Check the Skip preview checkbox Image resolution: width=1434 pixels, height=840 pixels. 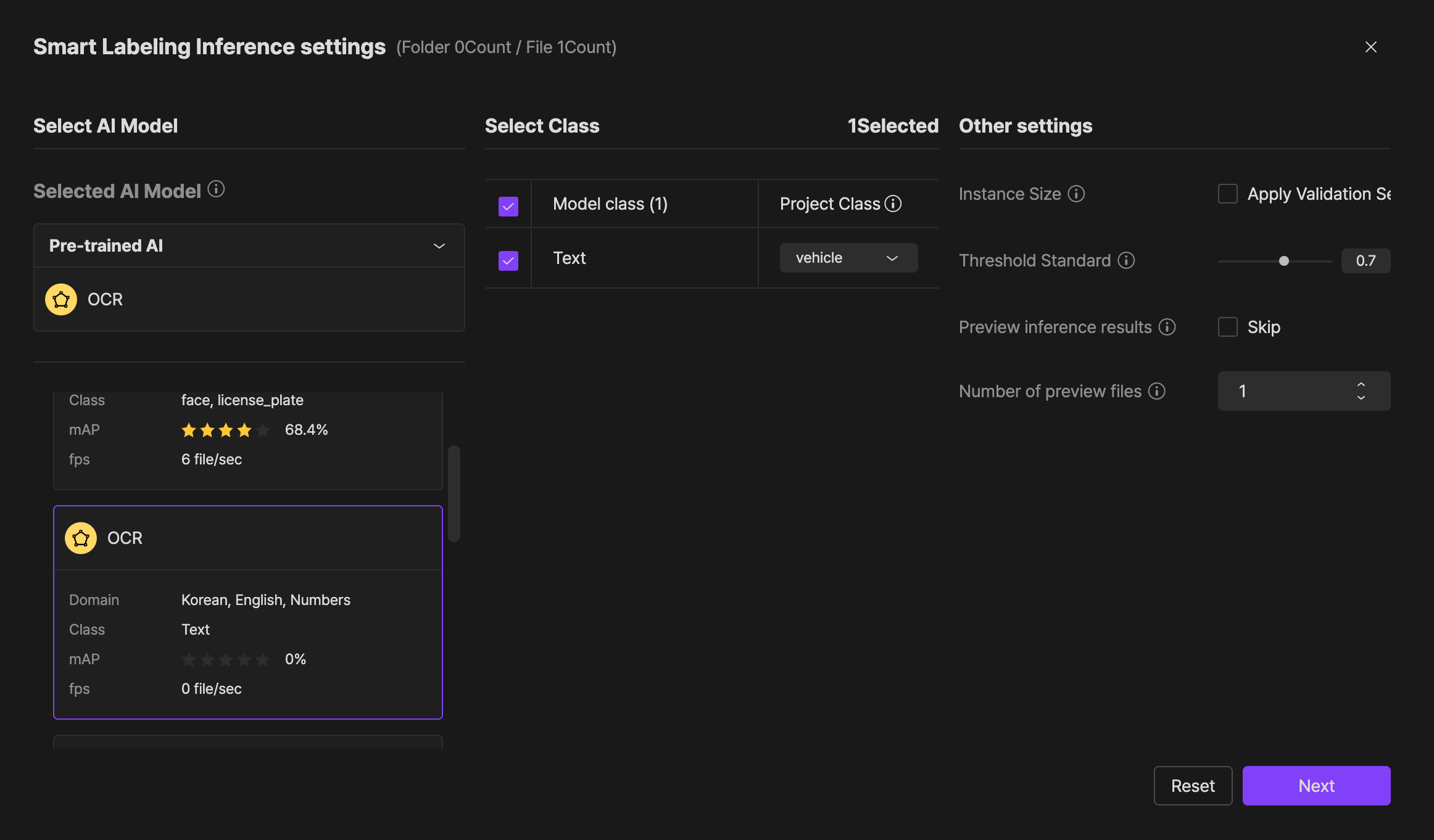[x=1228, y=327]
